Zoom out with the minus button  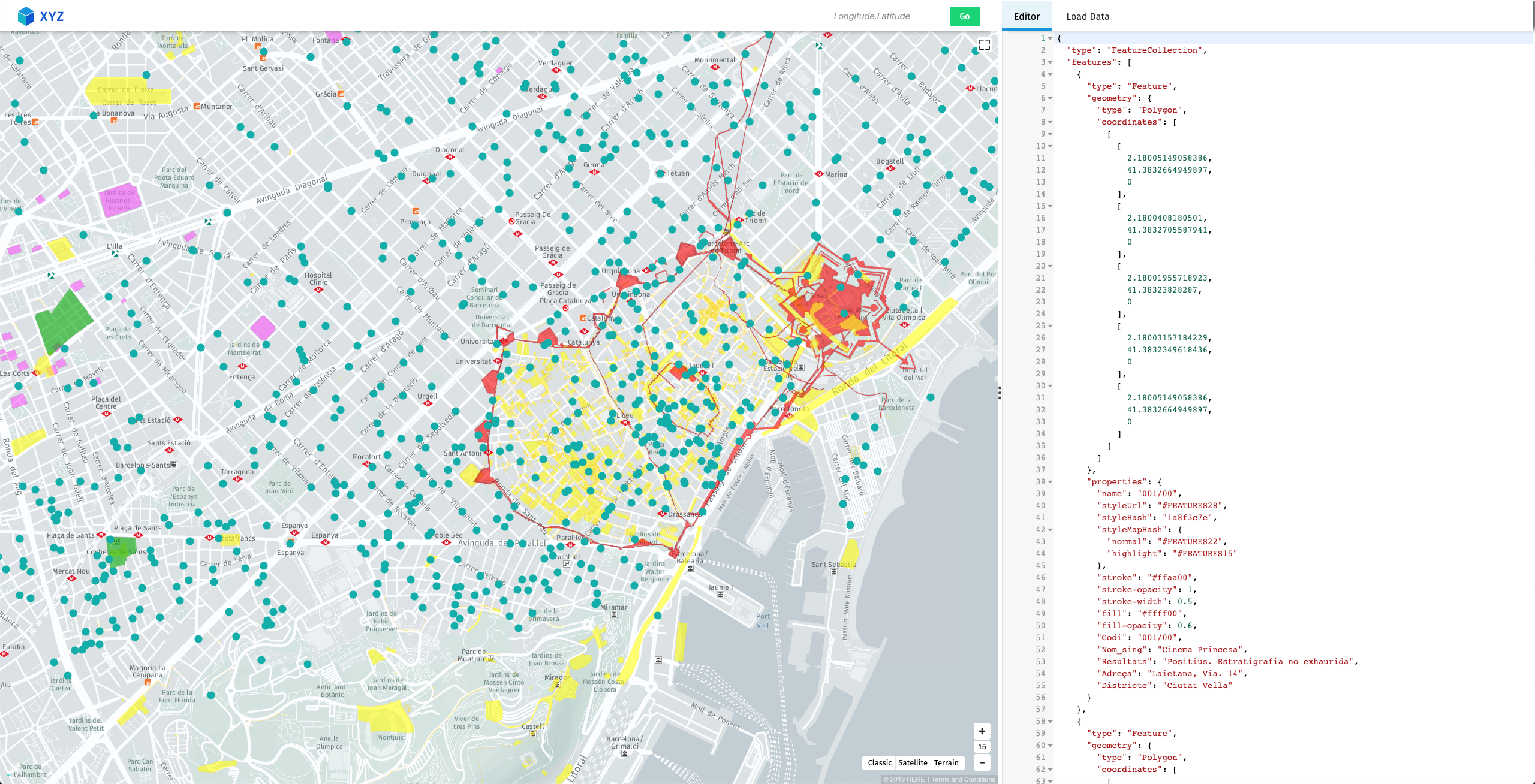pyautogui.click(x=982, y=762)
